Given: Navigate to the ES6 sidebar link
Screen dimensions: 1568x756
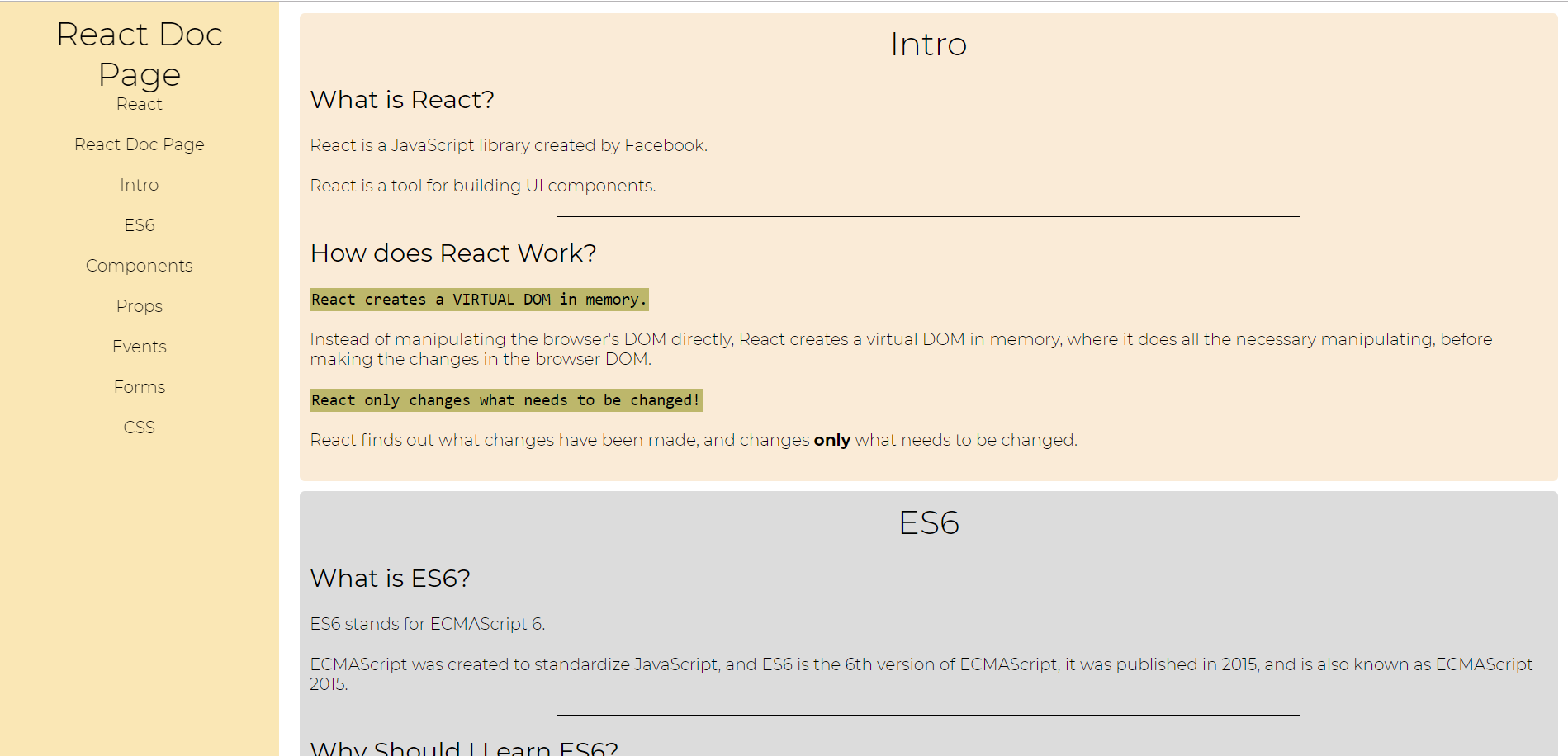Looking at the screenshot, I should (x=139, y=224).
